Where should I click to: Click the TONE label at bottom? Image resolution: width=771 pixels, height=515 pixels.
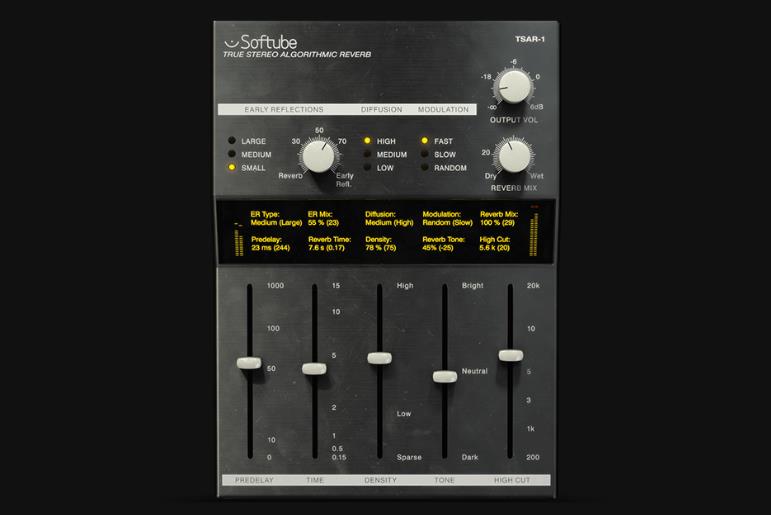pyautogui.click(x=445, y=480)
